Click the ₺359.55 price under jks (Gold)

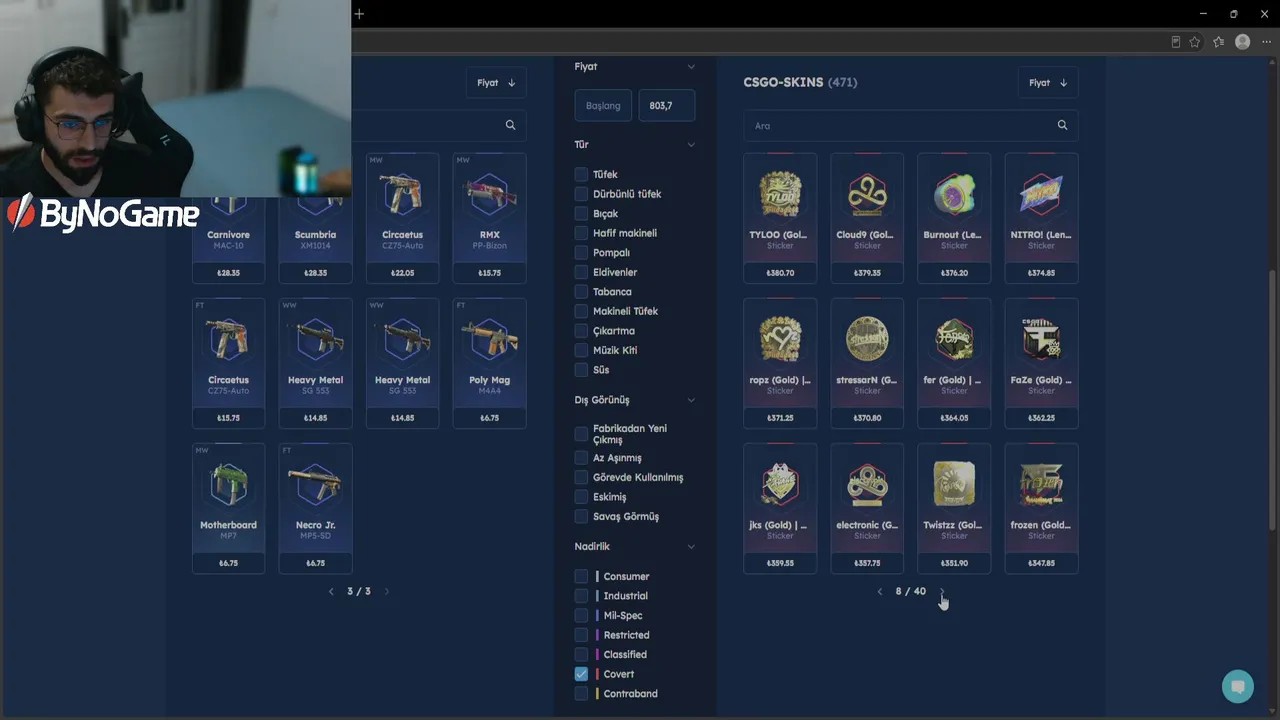(780, 562)
